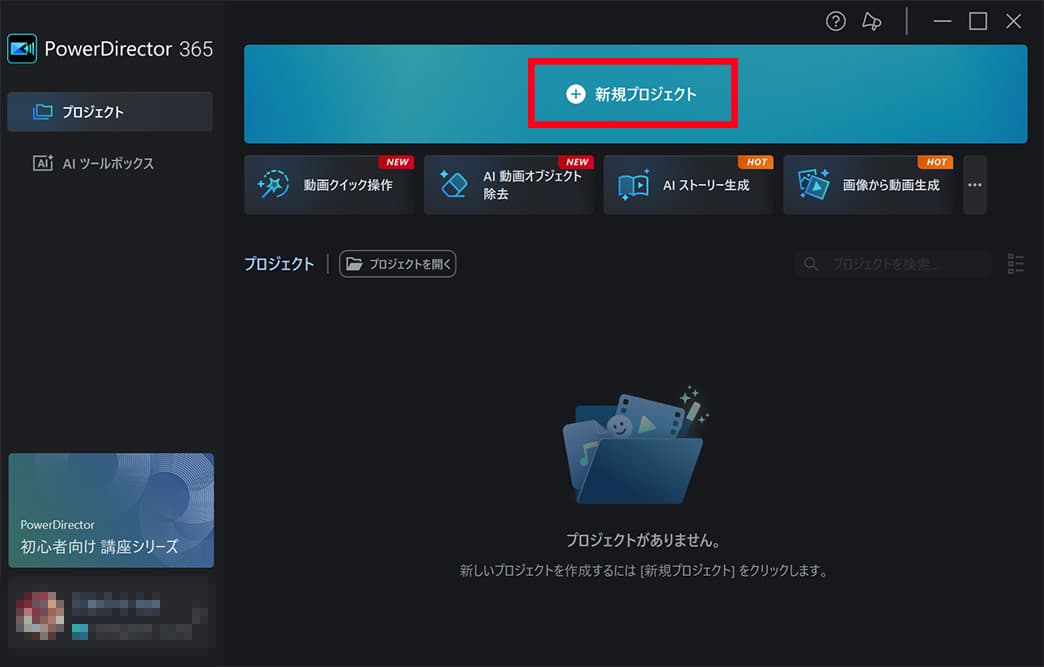Click the empty projects folder illustration

click(635, 446)
